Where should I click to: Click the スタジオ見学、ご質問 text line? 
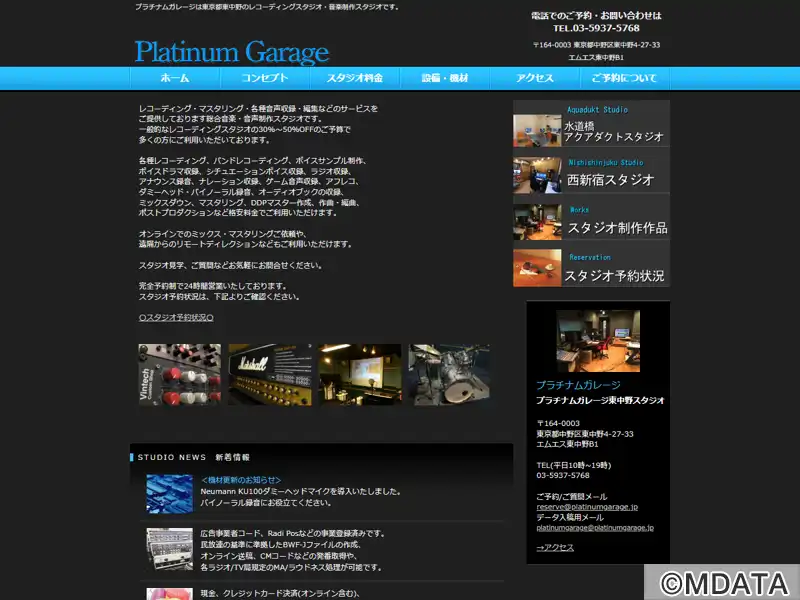[x=231, y=265]
